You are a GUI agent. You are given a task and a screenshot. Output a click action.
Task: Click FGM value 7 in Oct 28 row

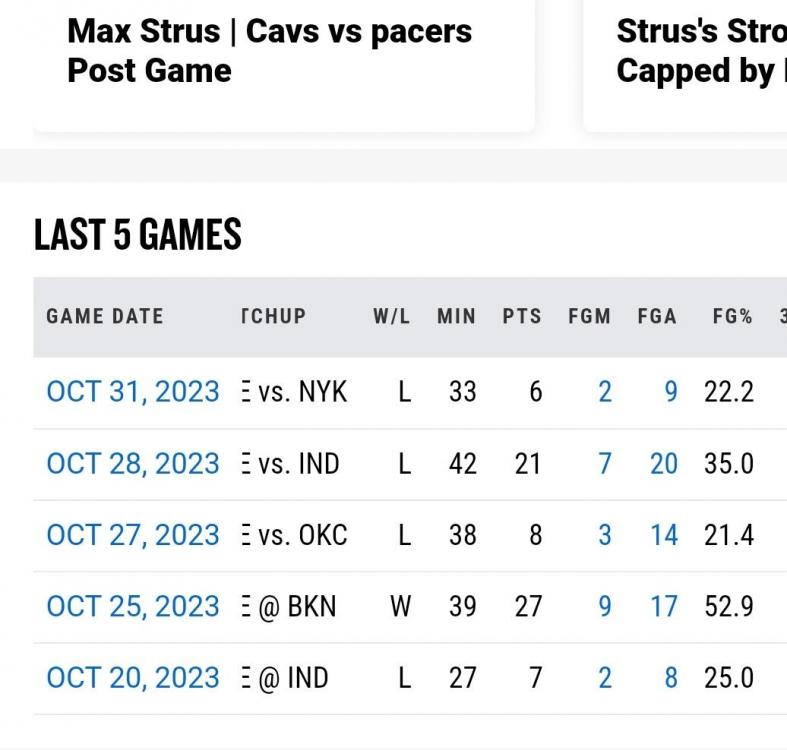[x=604, y=464]
